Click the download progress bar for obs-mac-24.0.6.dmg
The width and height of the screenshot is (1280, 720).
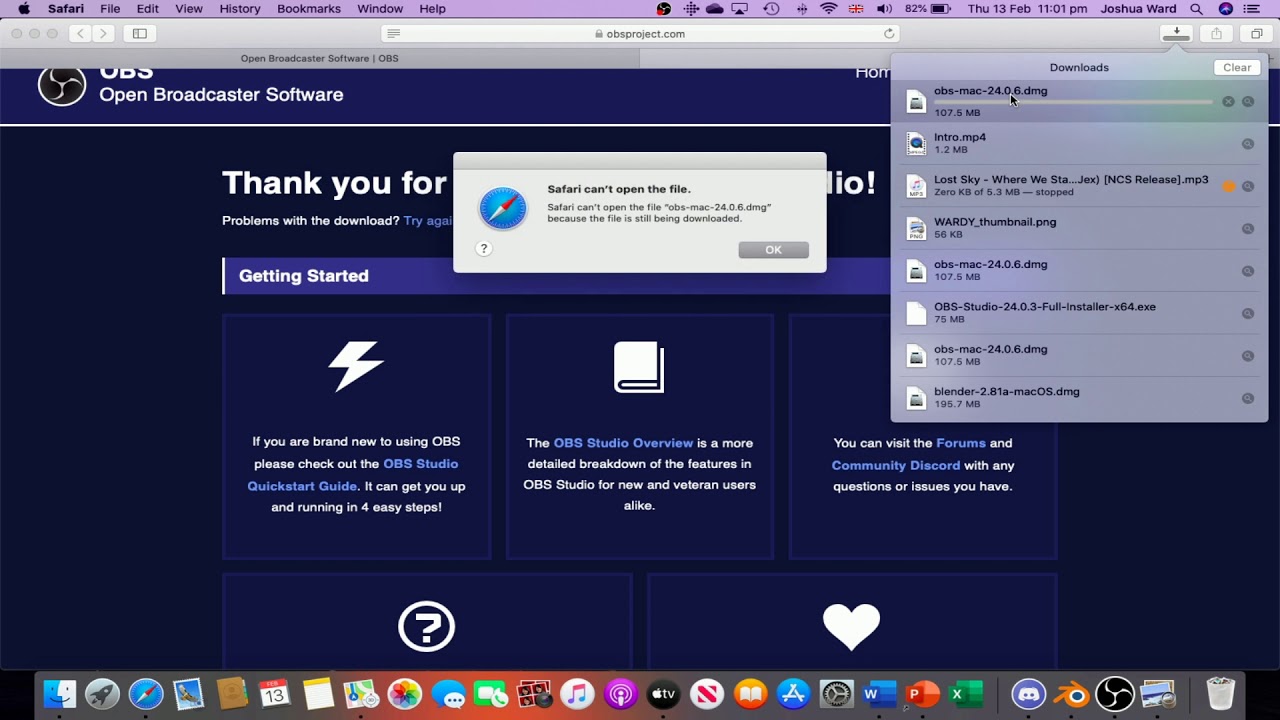pyautogui.click(x=1073, y=102)
